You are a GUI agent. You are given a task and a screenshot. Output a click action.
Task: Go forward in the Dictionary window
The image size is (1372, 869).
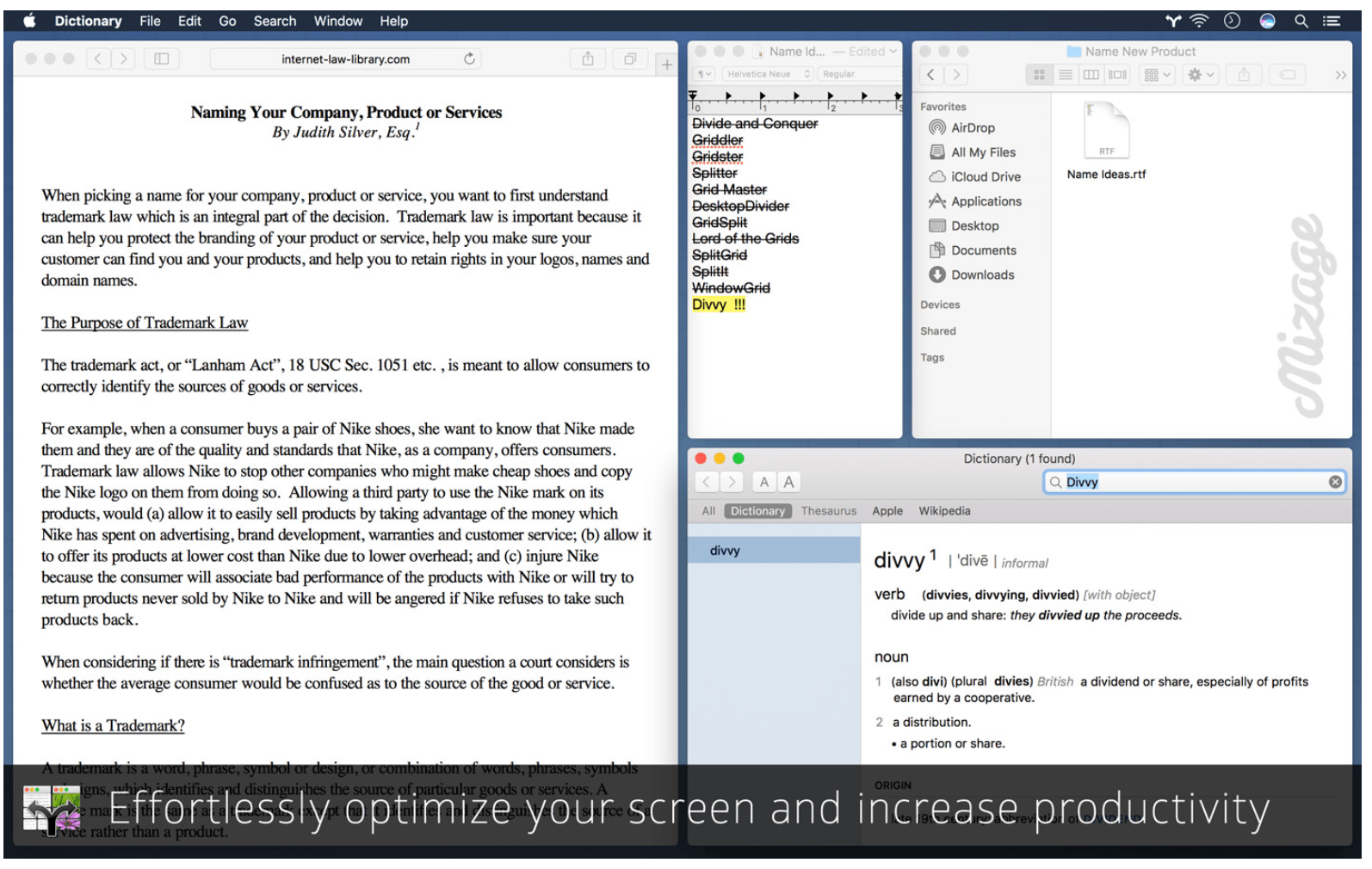[x=732, y=482]
